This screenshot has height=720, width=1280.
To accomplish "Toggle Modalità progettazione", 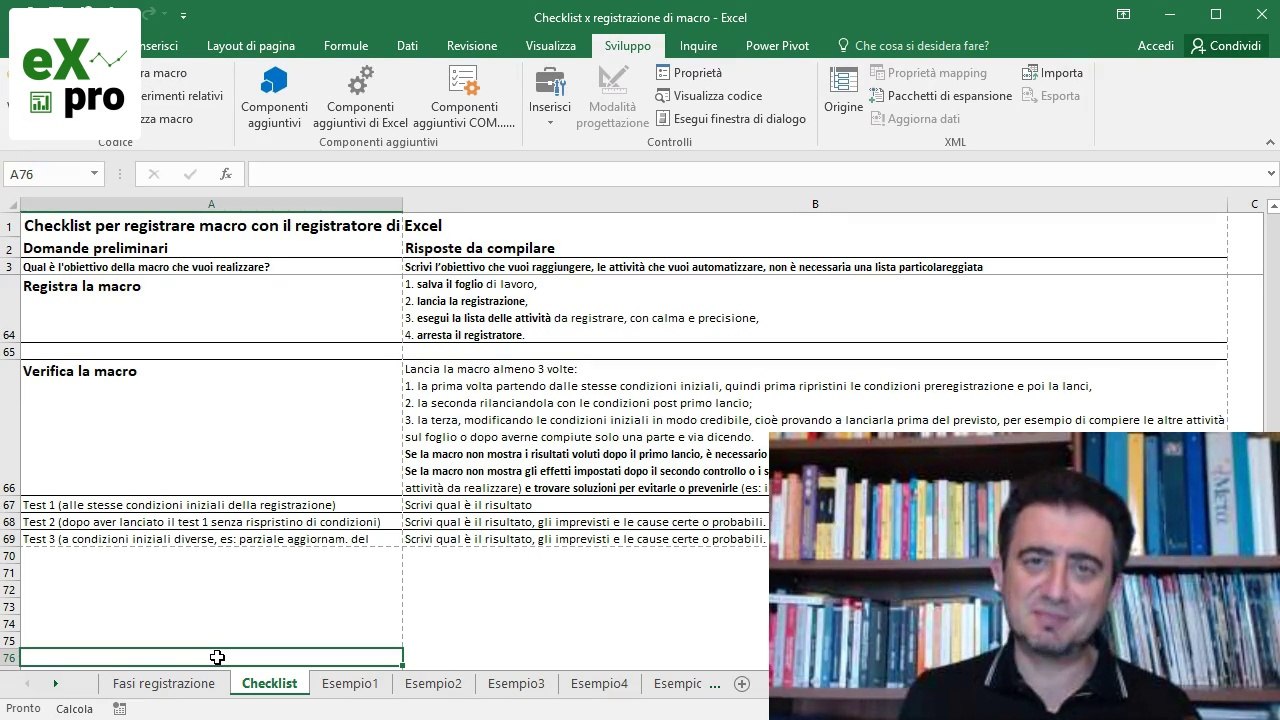I will pyautogui.click(x=612, y=98).
